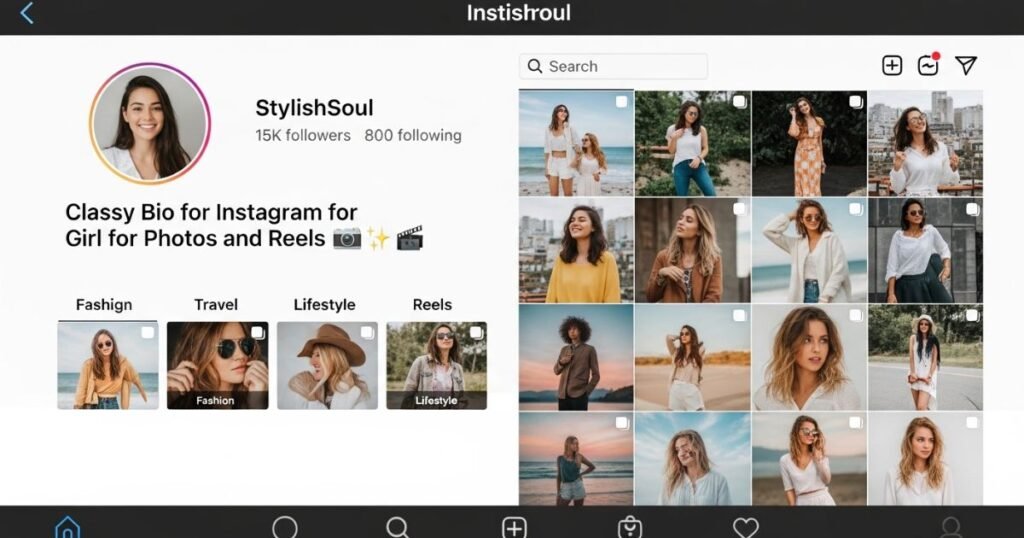The height and width of the screenshot is (538, 1024).
Task: Open post of woman in white shirt with city skyline
Action: (x=925, y=143)
